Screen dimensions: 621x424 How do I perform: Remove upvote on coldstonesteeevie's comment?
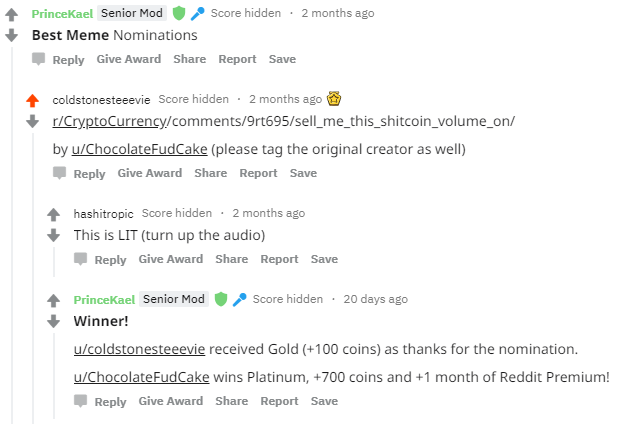32,101
